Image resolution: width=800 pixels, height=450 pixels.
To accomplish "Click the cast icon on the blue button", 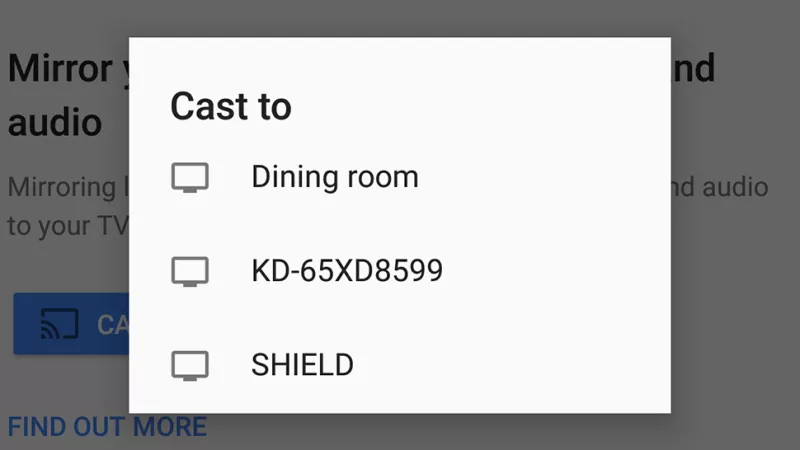I will pyautogui.click(x=60, y=324).
